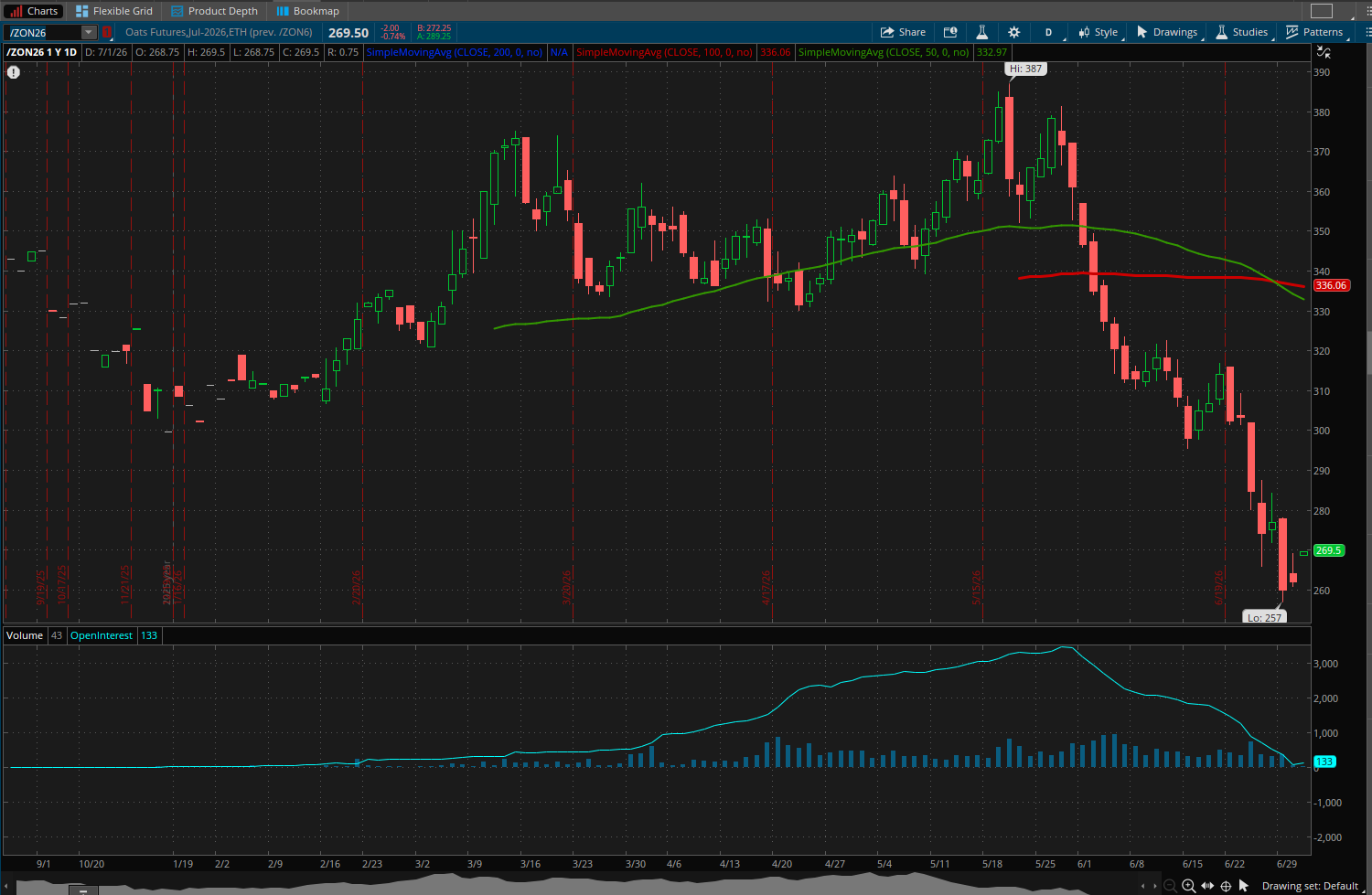This screenshot has width=1372, height=895.
Task: Click the 3/16 date on time axis
Action: click(530, 864)
